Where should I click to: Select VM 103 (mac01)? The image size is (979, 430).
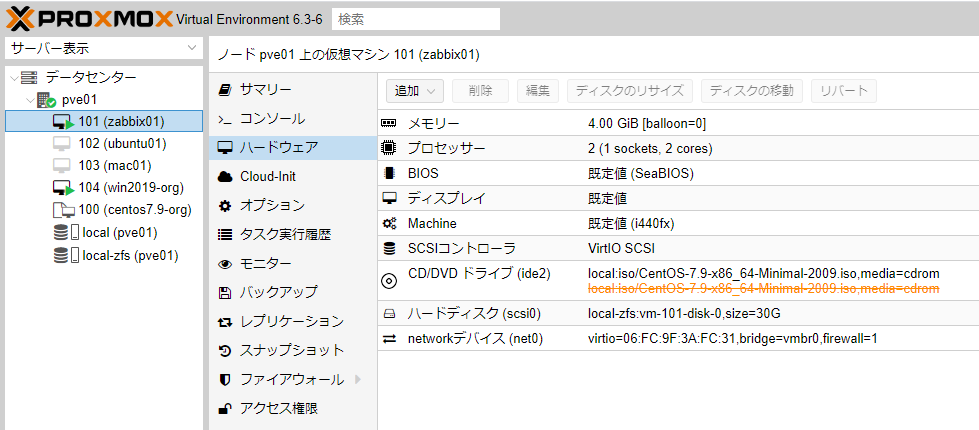(x=104, y=165)
